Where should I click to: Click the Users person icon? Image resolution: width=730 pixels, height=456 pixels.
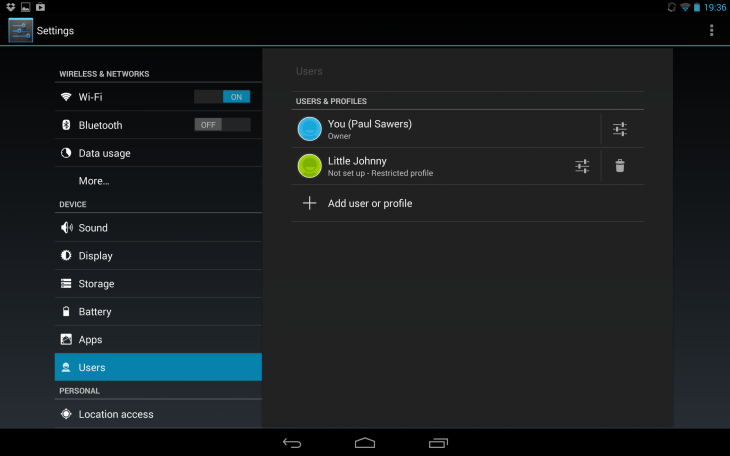[x=66, y=367]
